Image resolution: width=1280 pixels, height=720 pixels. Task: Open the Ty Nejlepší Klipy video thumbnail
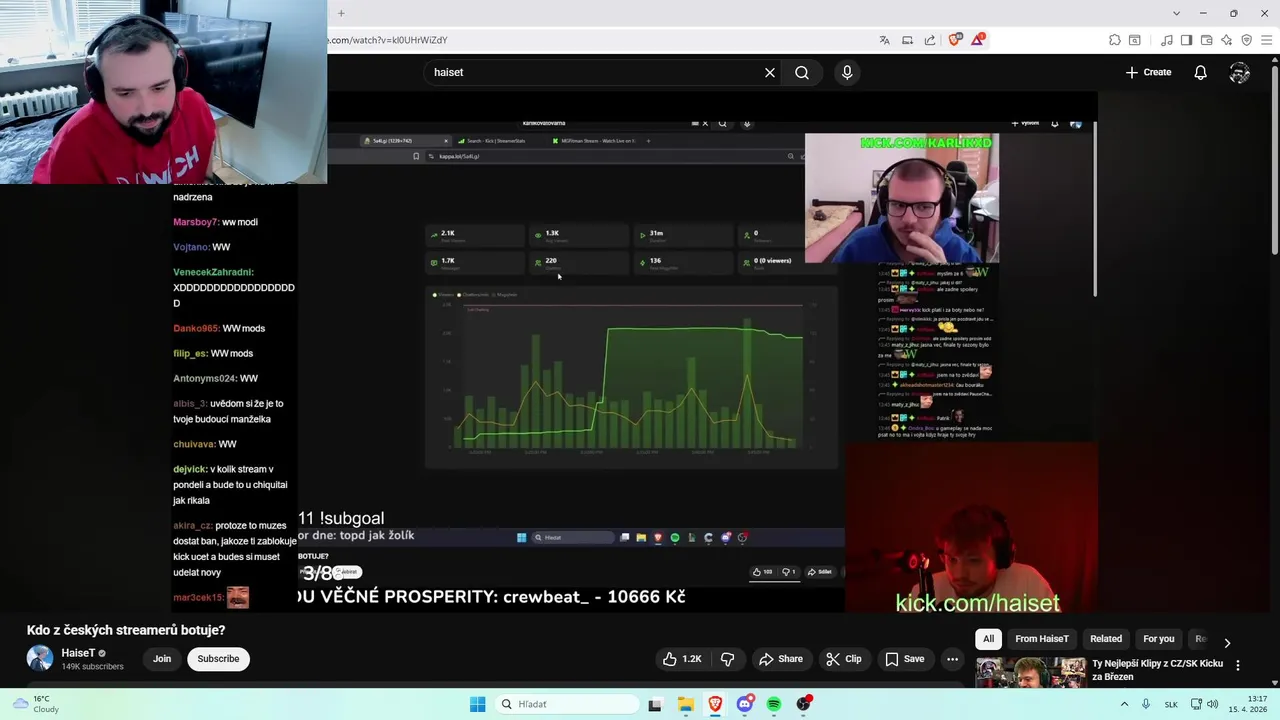[1031, 673]
